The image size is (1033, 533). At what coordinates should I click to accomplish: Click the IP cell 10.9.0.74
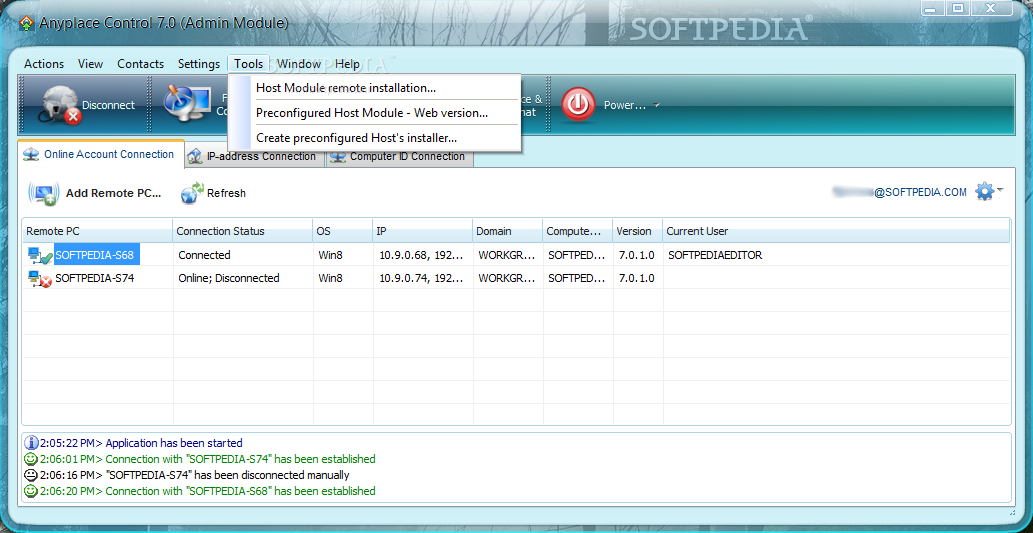tap(422, 278)
